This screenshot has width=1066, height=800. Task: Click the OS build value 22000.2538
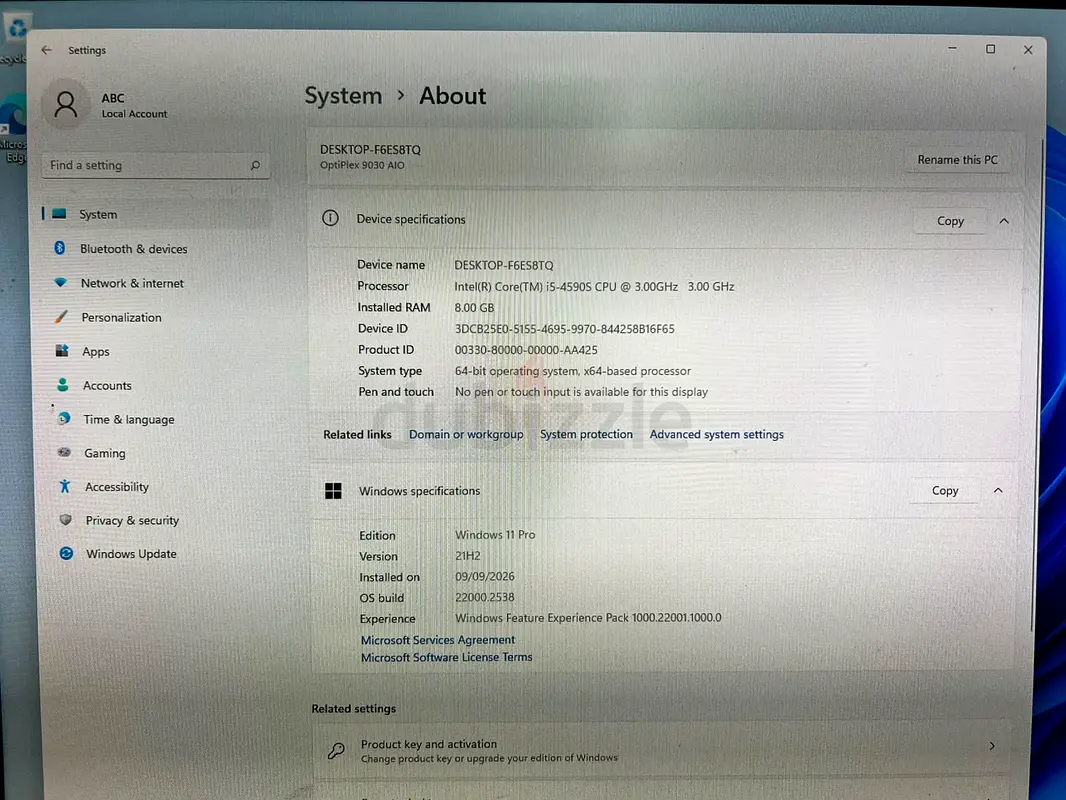[485, 597]
